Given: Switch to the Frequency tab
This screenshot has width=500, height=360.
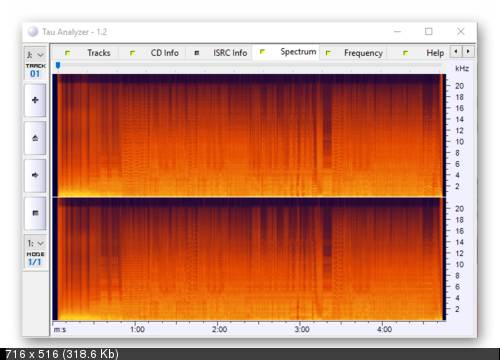Looking at the screenshot, I should (353, 53).
